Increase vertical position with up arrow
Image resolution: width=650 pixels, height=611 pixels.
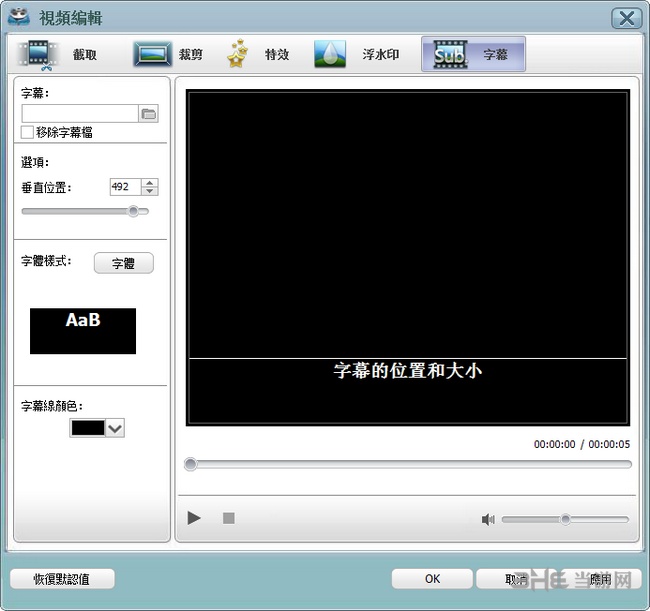(x=150, y=183)
